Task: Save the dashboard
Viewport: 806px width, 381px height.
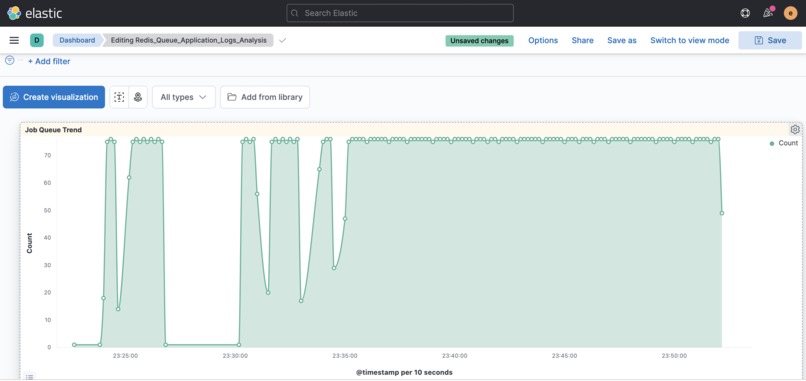Action: click(x=770, y=40)
